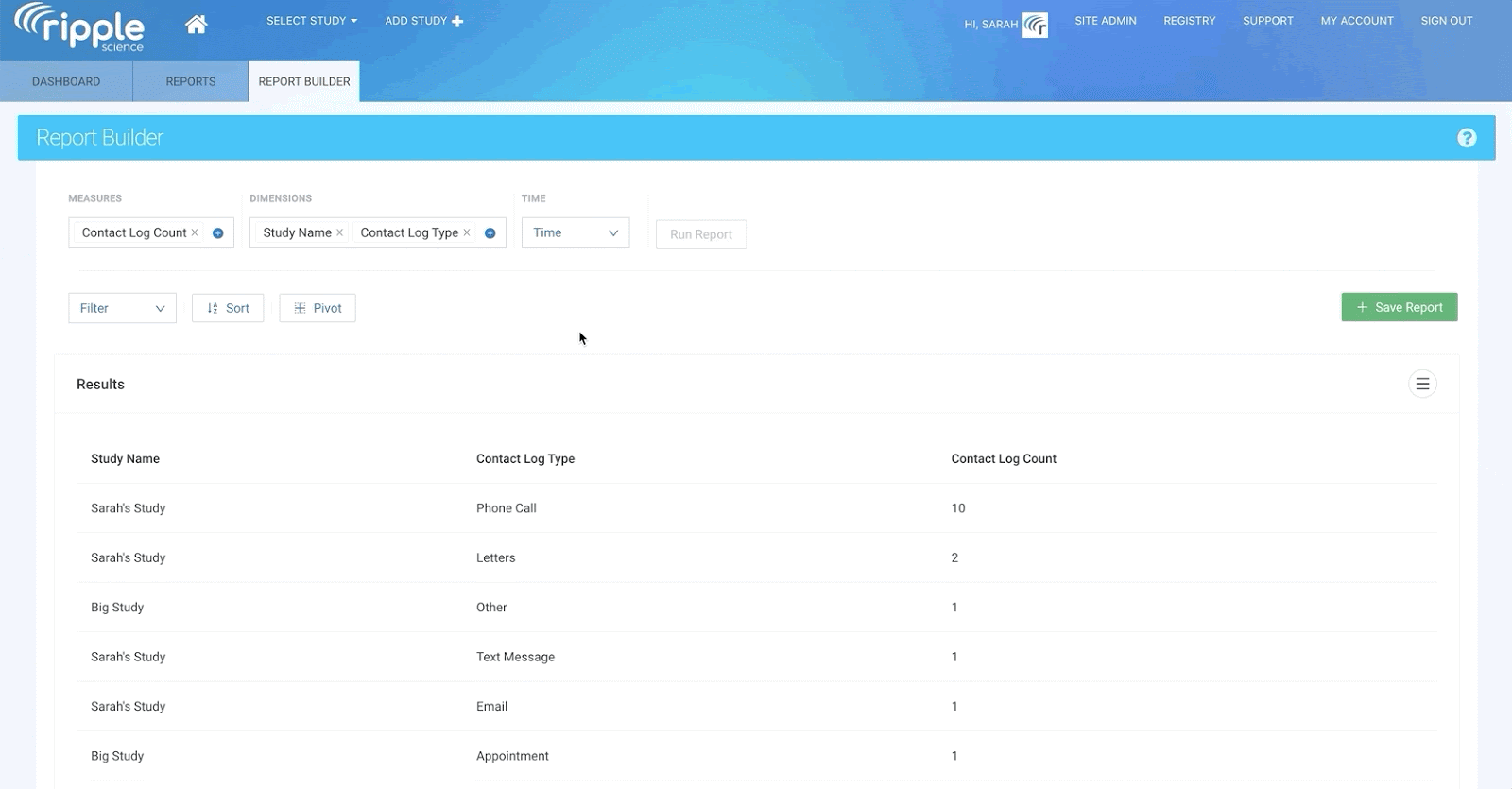Screen dimensions: 1512x789
Task: Remove the Study Name dimension tag
Action: click(x=339, y=232)
